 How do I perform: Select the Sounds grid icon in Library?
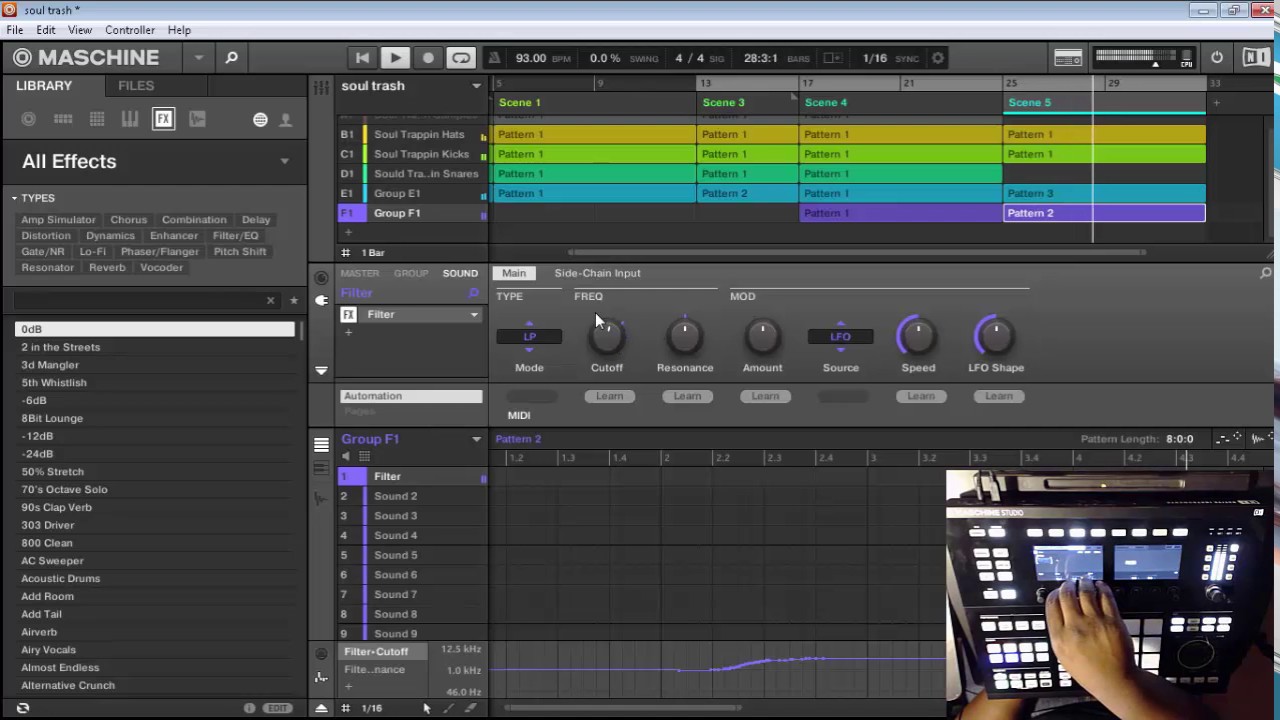coord(97,119)
